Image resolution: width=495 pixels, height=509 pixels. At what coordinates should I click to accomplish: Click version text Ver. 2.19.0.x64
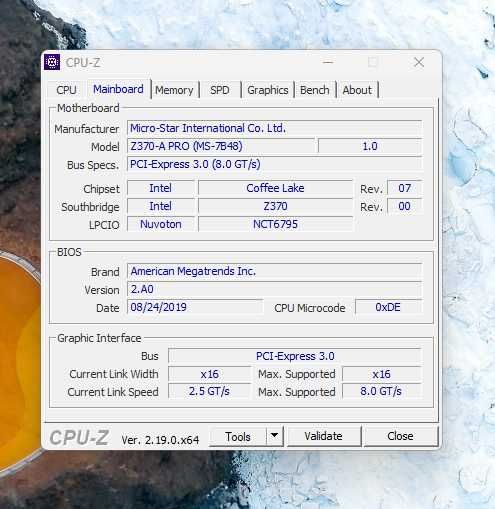coord(160,440)
